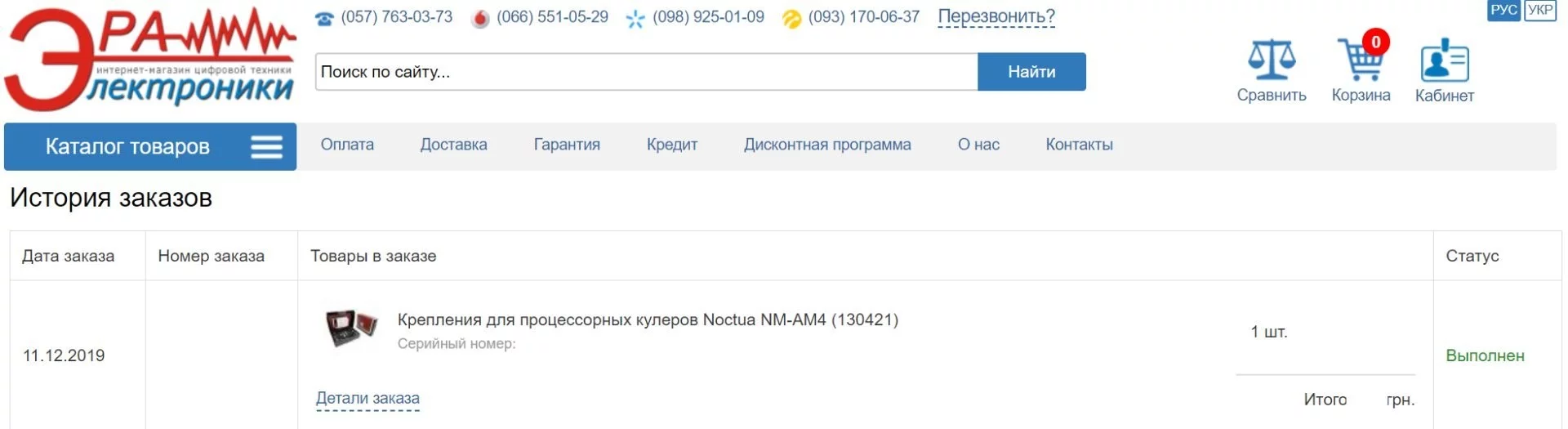The width and height of the screenshot is (1568, 429).
Task: Click the landline telephone icon
Action: point(324,18)
